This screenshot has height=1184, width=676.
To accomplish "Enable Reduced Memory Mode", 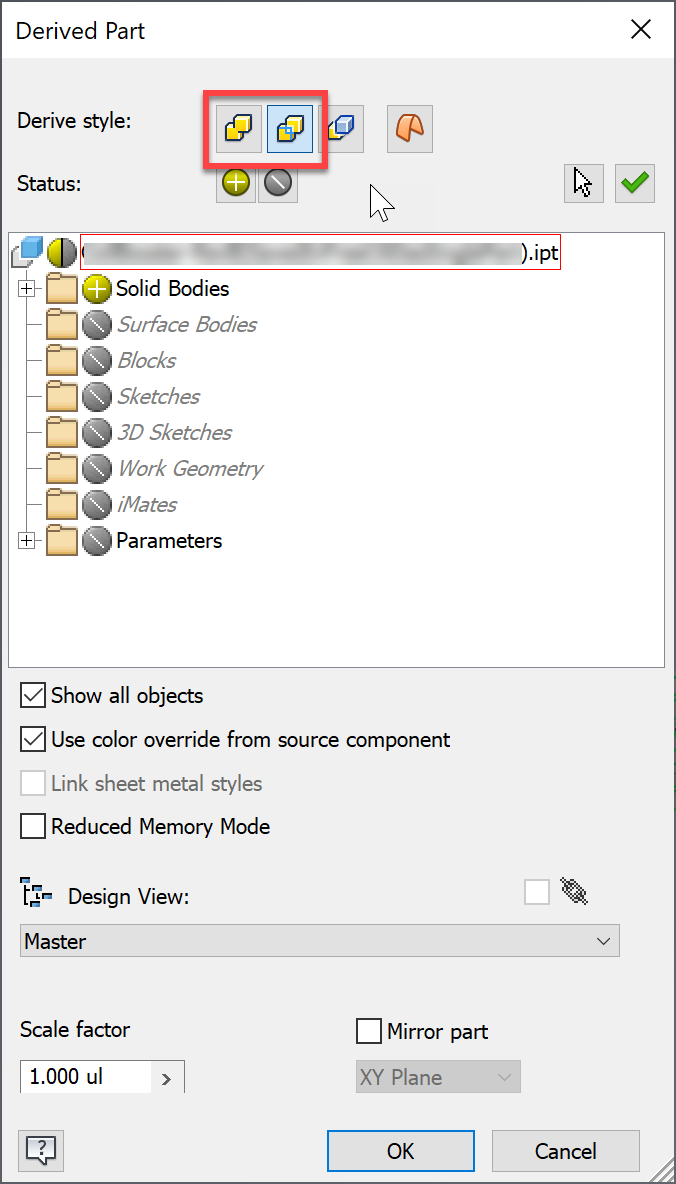I will (32, 826).
